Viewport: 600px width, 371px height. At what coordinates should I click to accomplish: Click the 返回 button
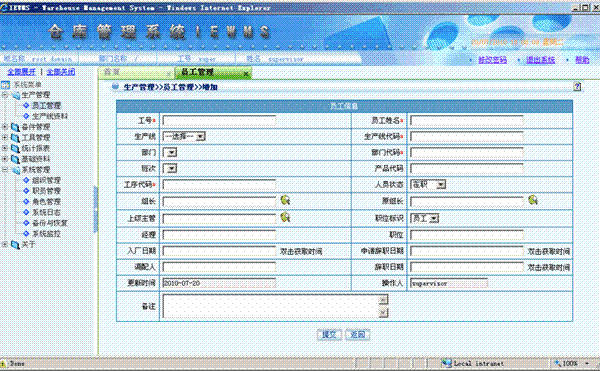[357, 335]
